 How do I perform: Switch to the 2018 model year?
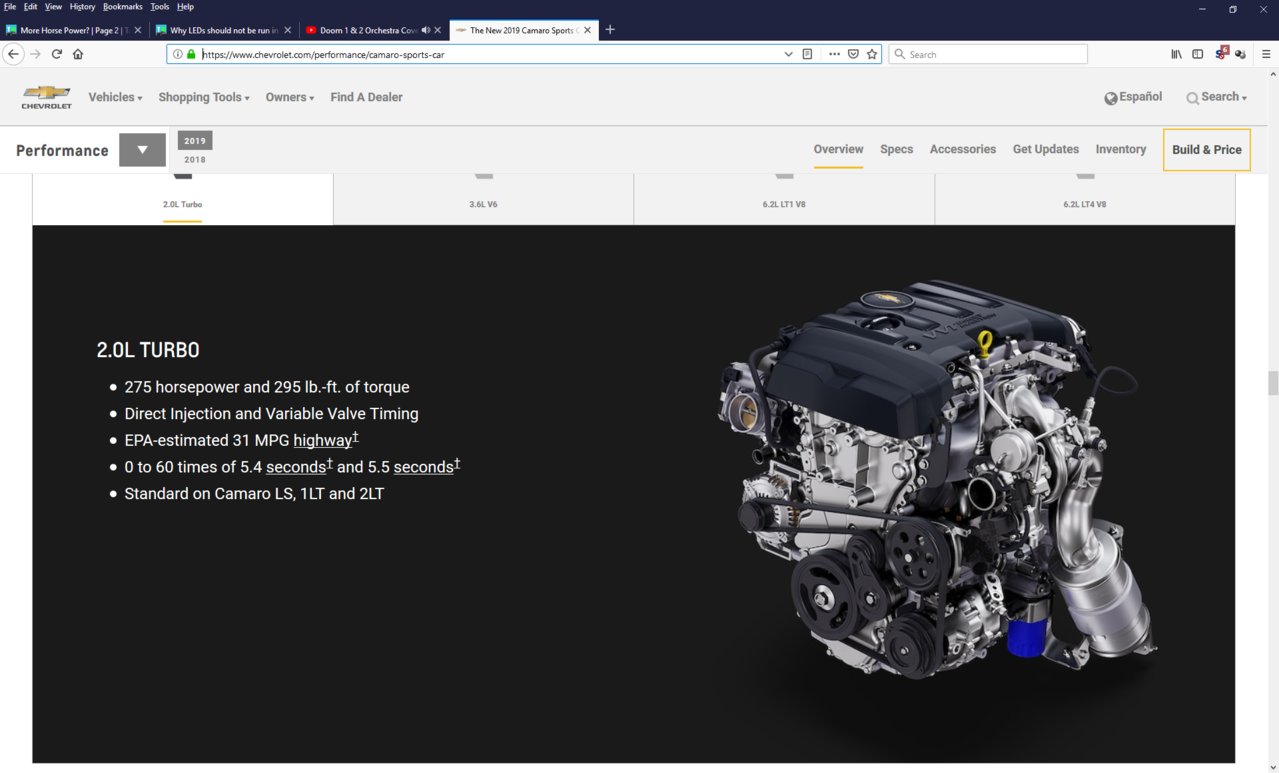point(195,160)
